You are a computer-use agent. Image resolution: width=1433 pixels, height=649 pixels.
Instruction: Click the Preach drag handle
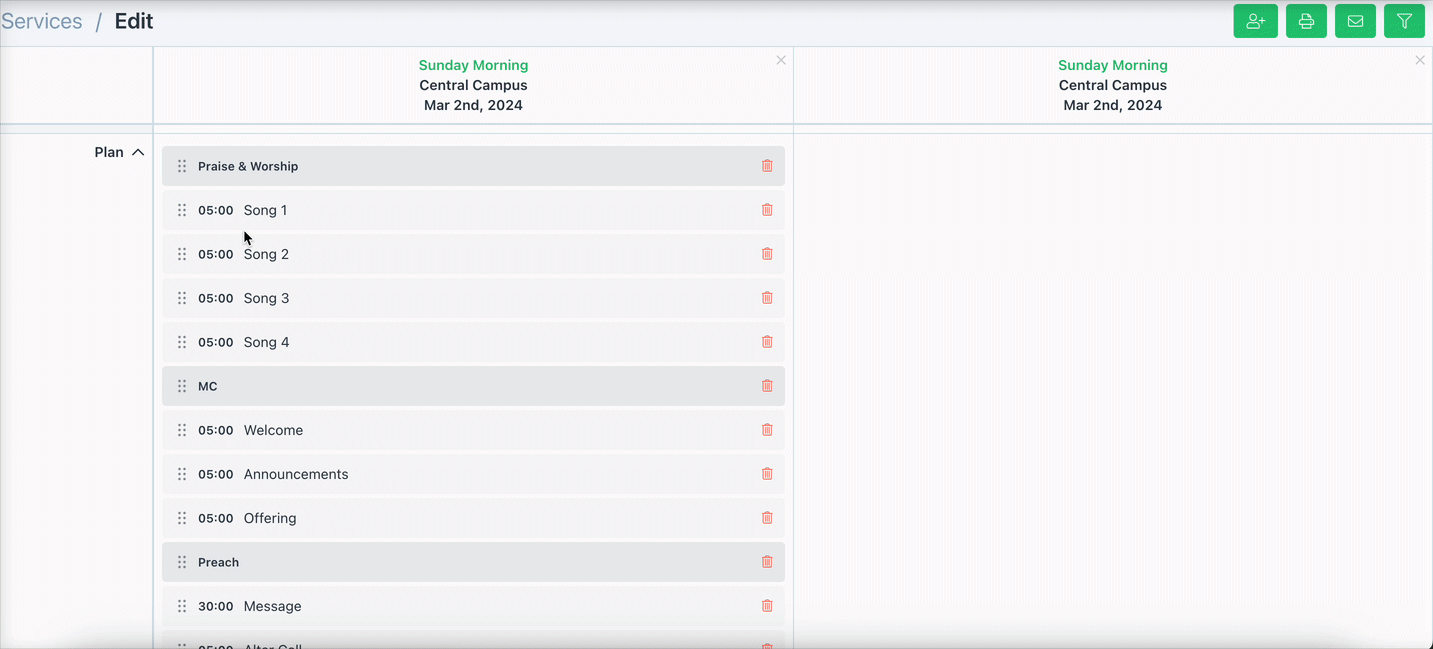pos(182,562)
